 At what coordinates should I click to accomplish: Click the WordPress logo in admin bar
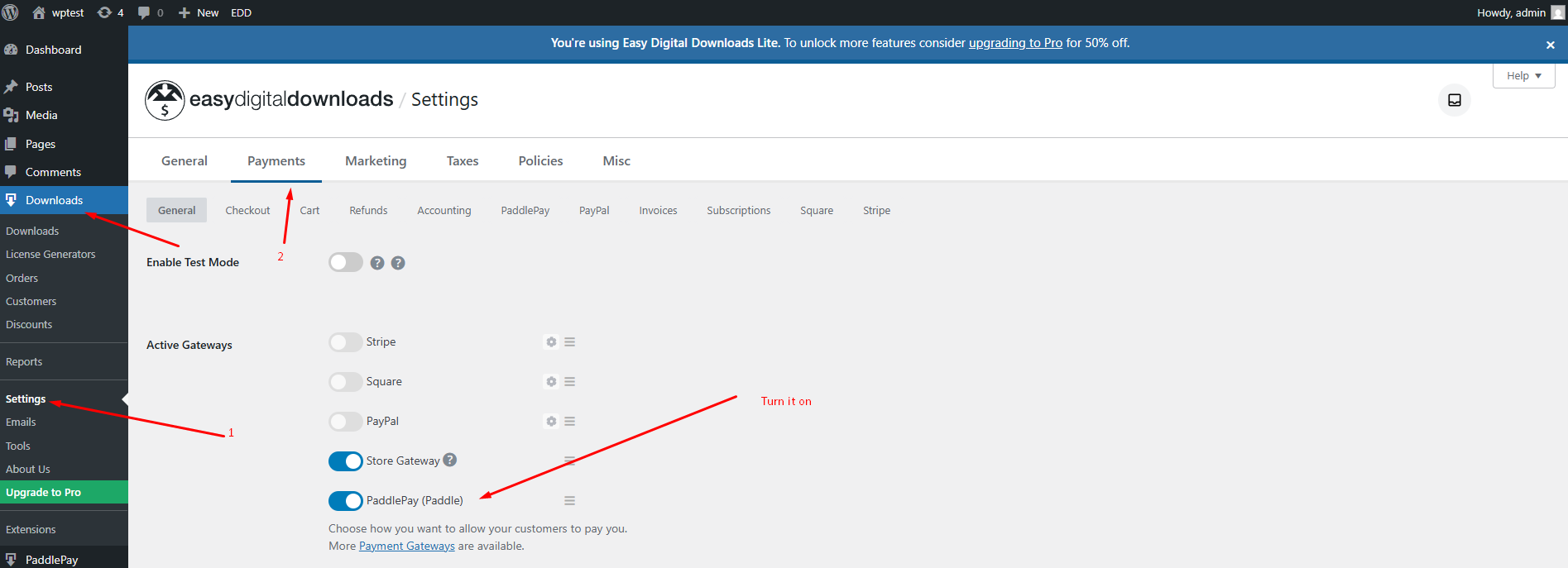click(11, 12)
